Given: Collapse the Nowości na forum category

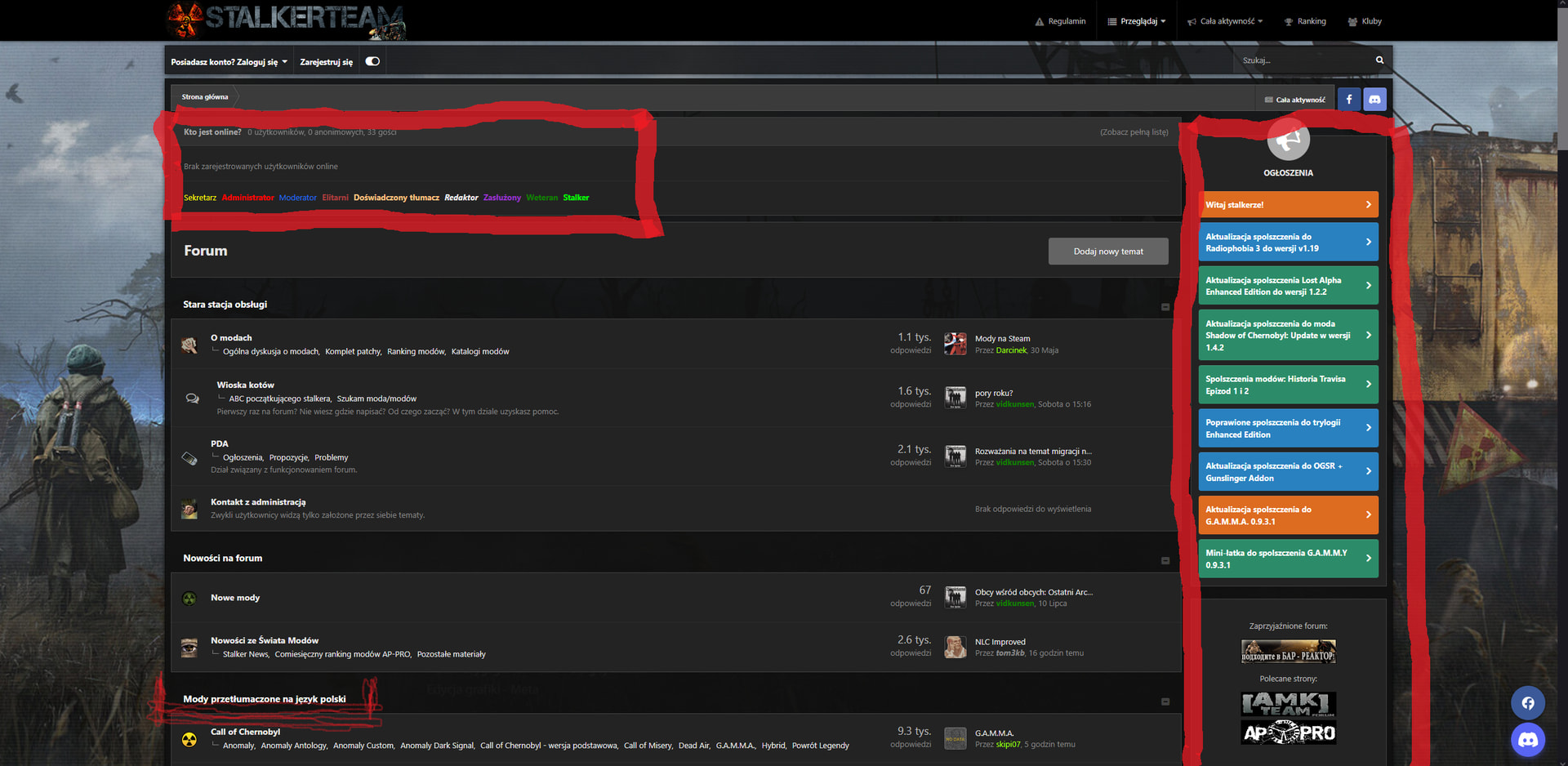Looking at the screenshot, I should (1165, 560).
